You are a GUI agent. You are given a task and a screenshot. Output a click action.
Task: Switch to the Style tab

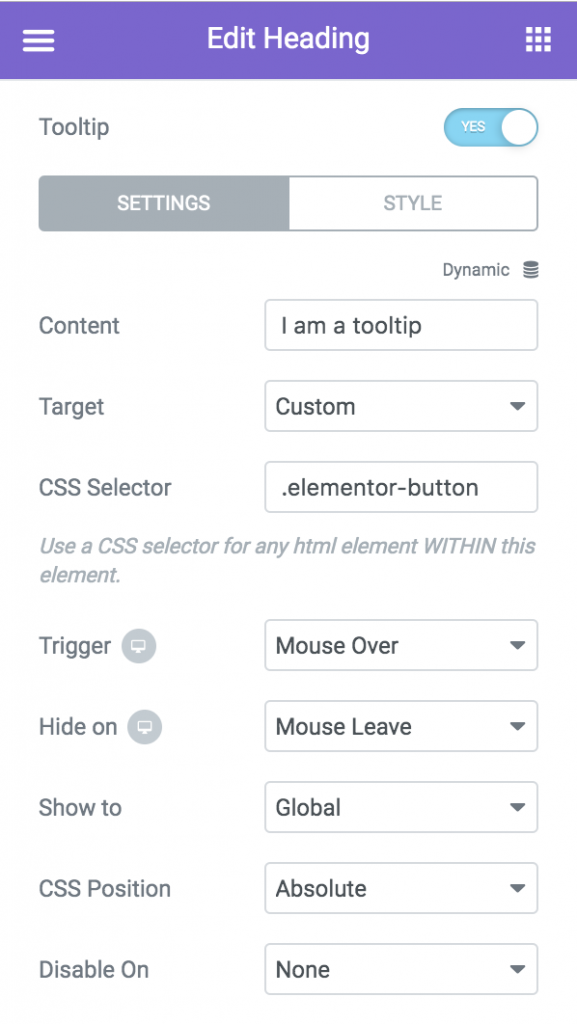point(413,203)
